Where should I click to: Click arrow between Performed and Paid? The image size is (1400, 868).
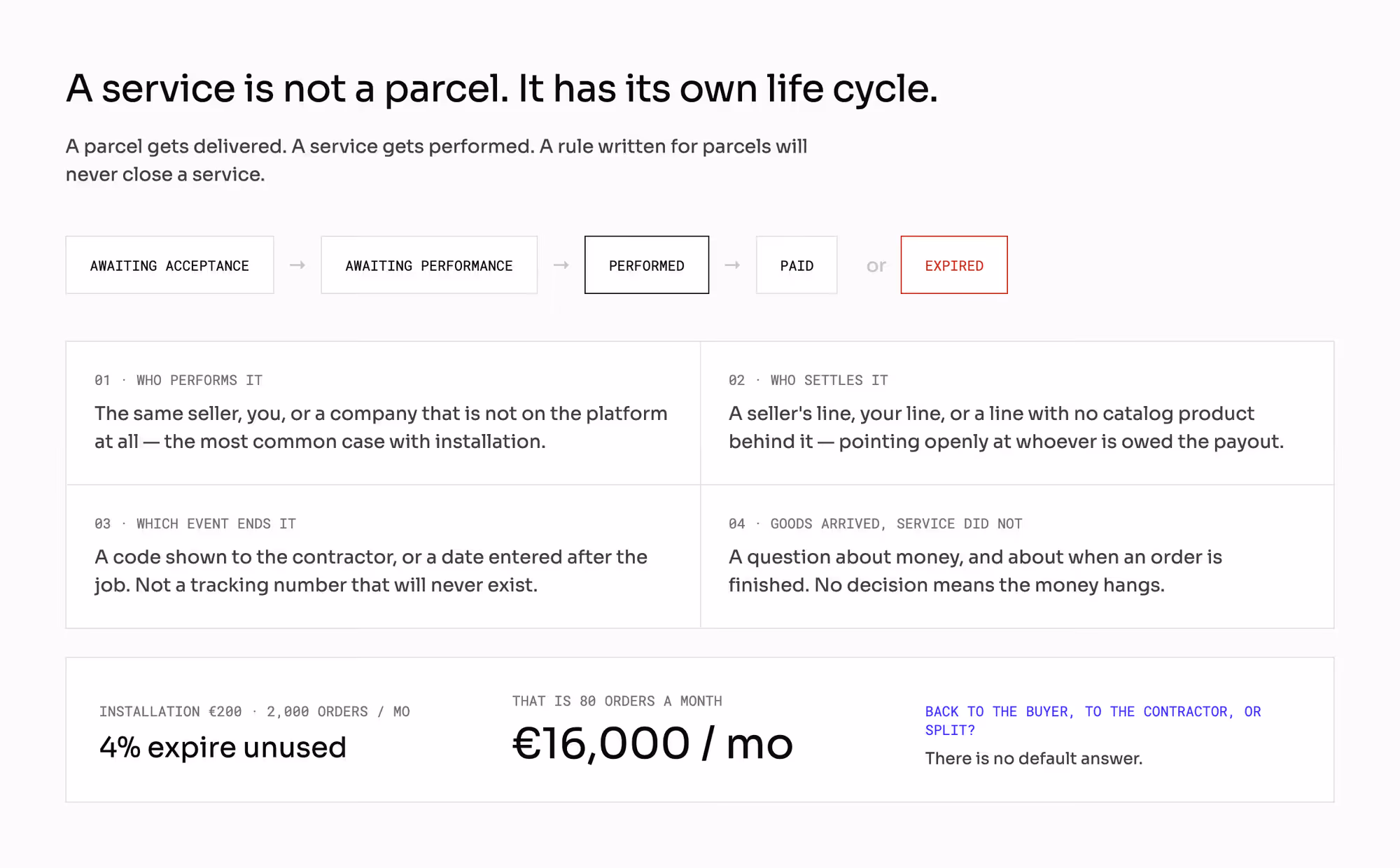point(733,265)
